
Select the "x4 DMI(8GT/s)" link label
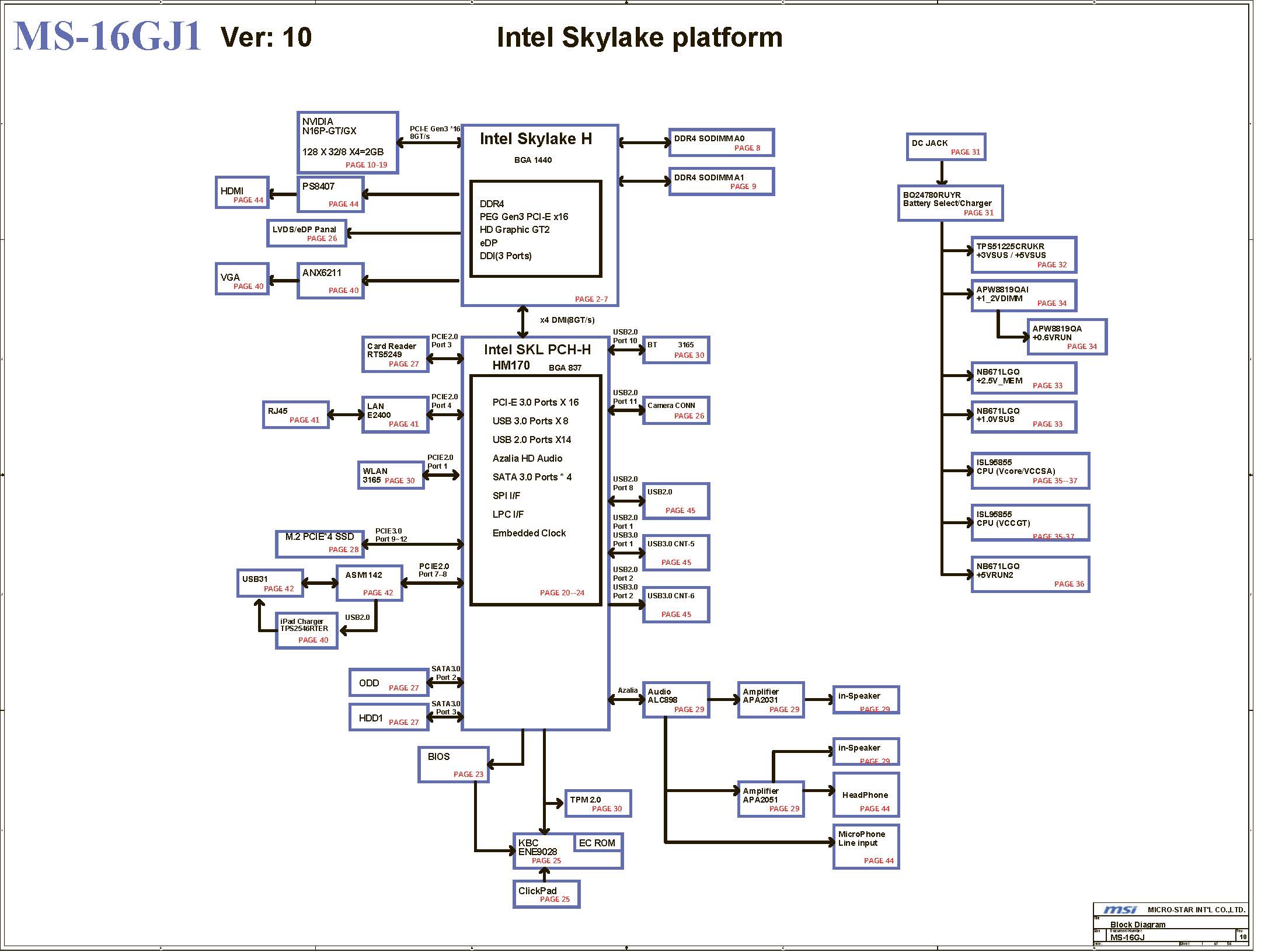[567, 320]
